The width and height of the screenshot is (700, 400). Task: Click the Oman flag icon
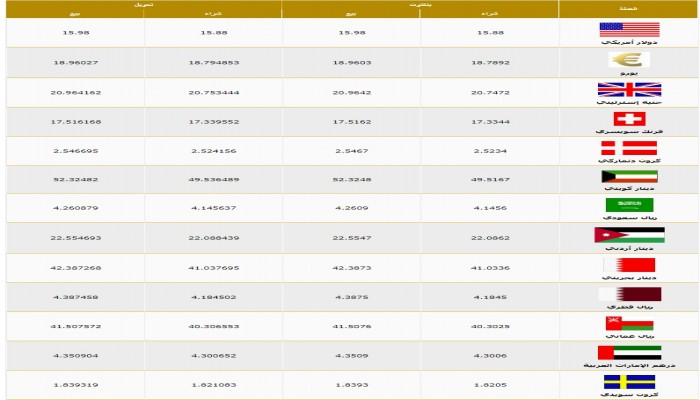click(x=629, y=323)
